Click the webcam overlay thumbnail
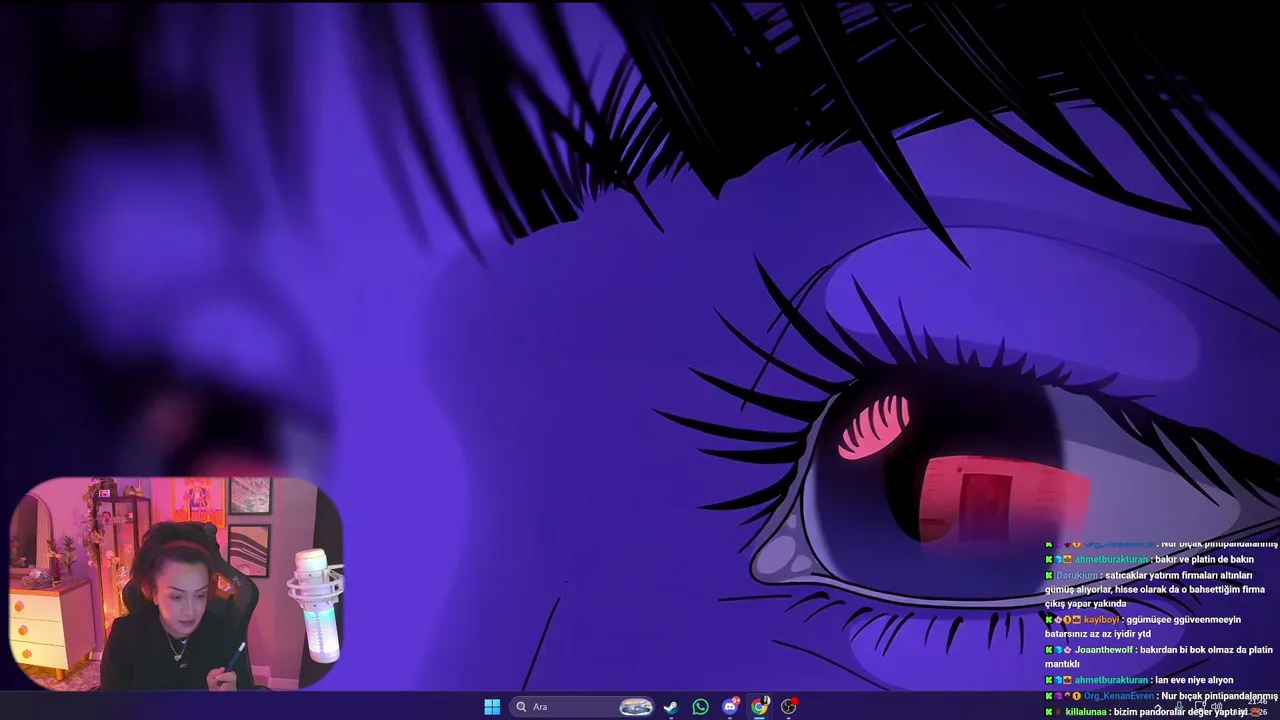 (x=177, y=583)
